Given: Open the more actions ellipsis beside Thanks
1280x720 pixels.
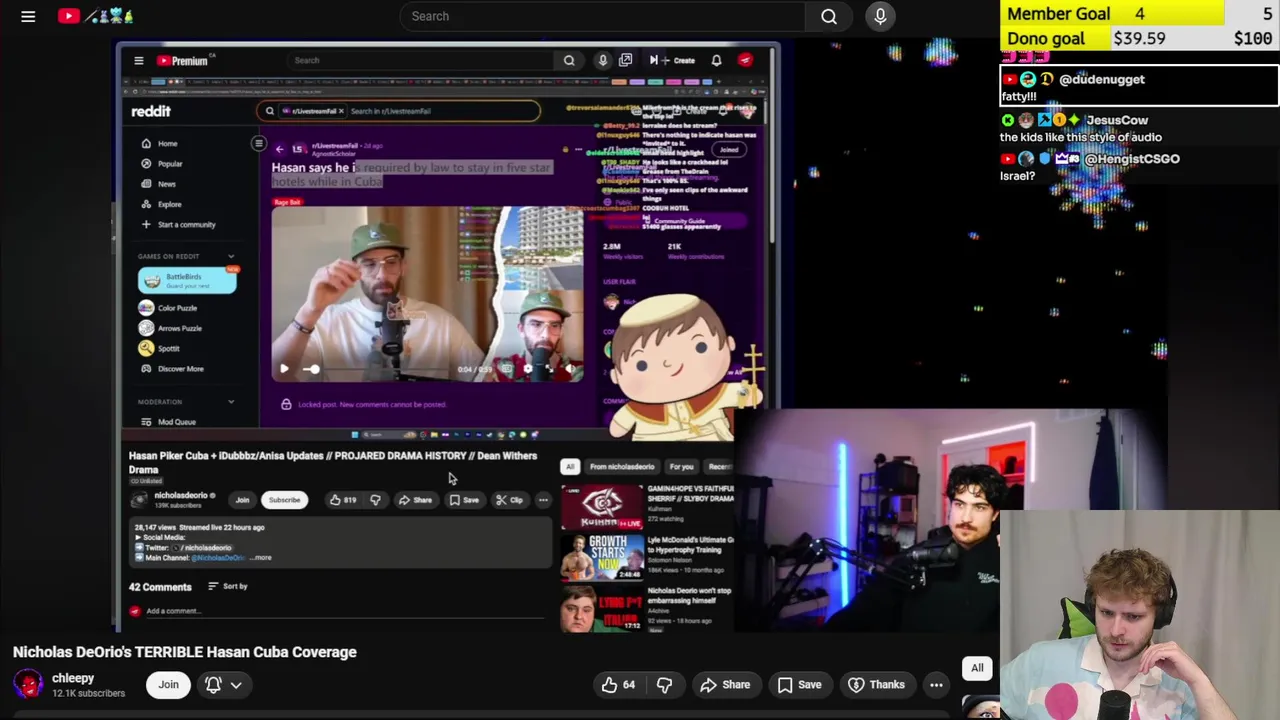Looking at the screenshot, I should (936, 685).
